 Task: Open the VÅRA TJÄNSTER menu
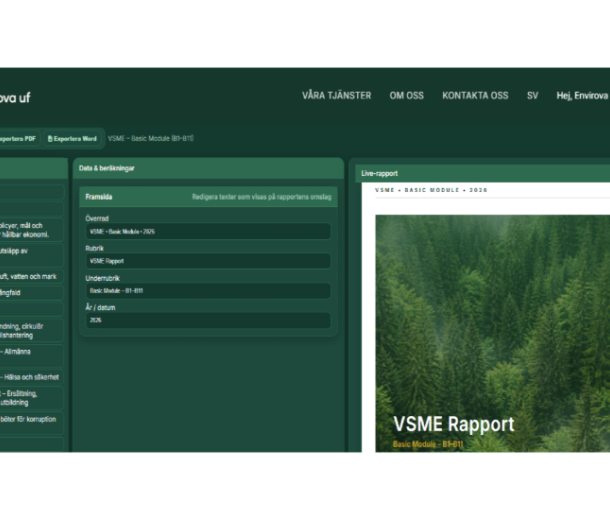pyautogui.click(x=336, y=96)
